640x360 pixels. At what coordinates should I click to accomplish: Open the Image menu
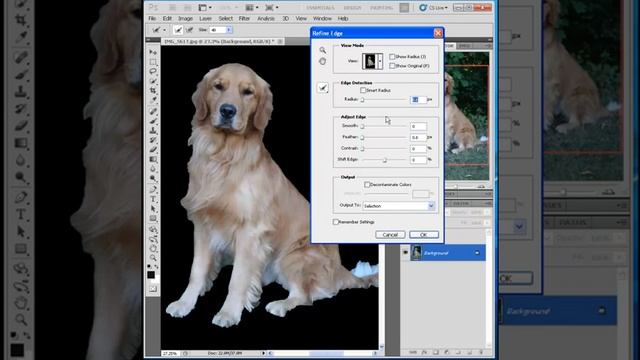pyautogui.click(x=185, y=19)
